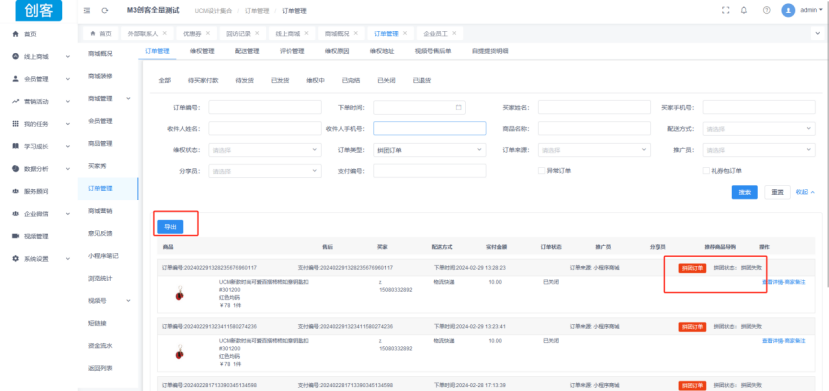
Task: Click the 商品名称 input field
Action: [594, 128]
